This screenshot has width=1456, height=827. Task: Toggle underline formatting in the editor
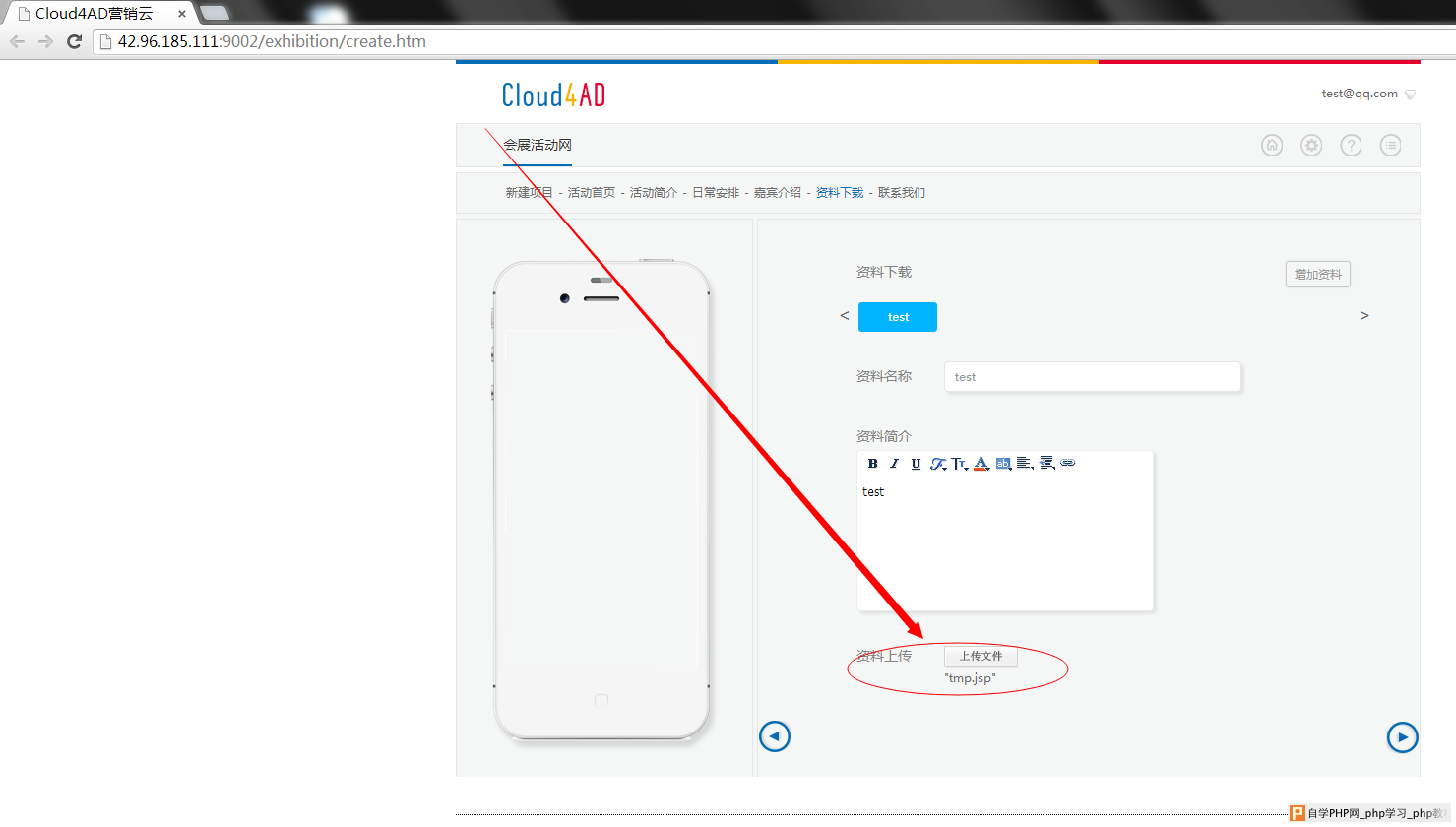(916, 464)
